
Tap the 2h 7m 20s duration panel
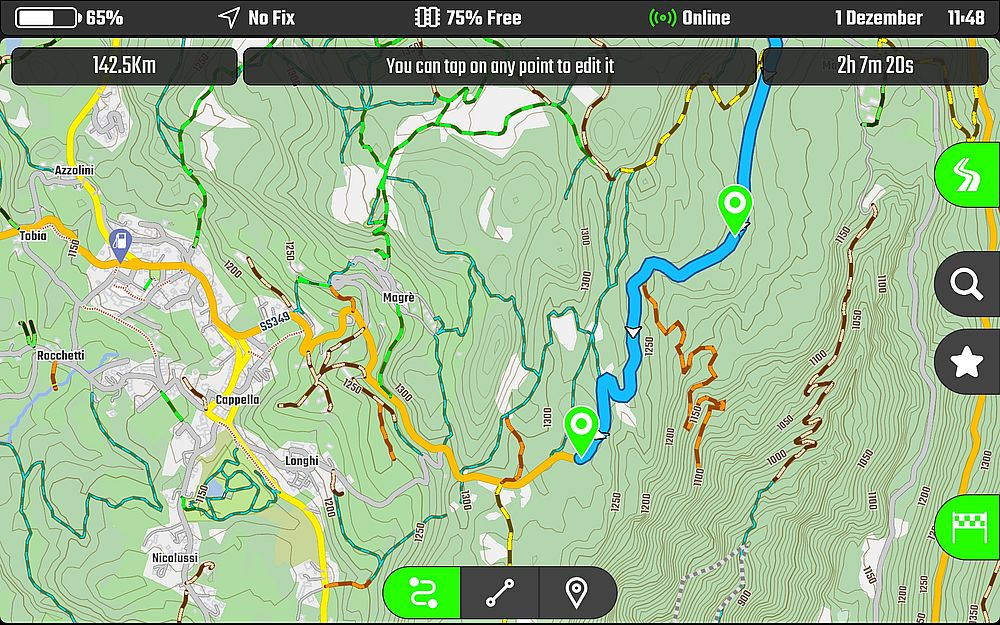pyautogui.click(x=875, y=66)
